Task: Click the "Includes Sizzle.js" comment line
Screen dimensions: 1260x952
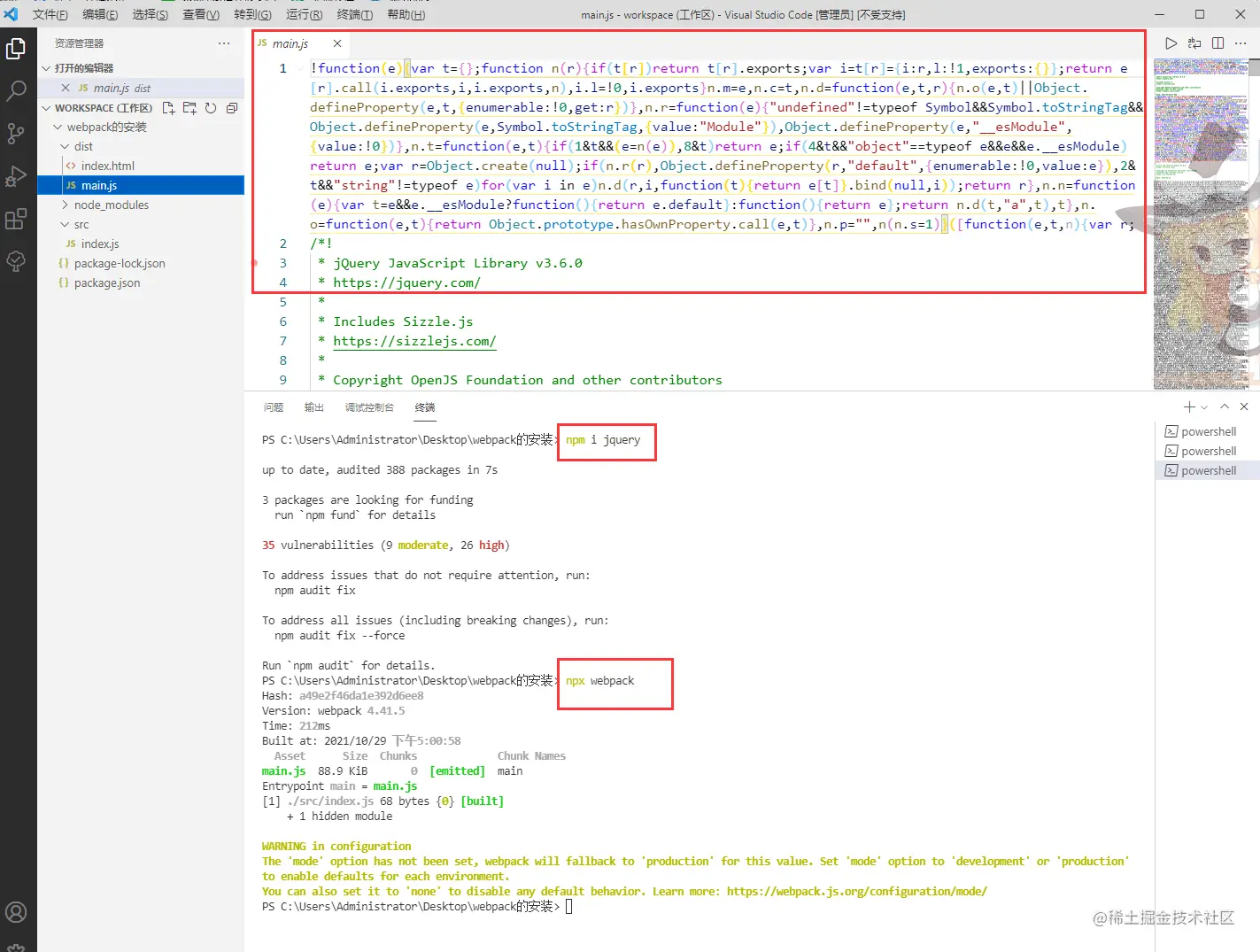Action: [x=396, y=321]
